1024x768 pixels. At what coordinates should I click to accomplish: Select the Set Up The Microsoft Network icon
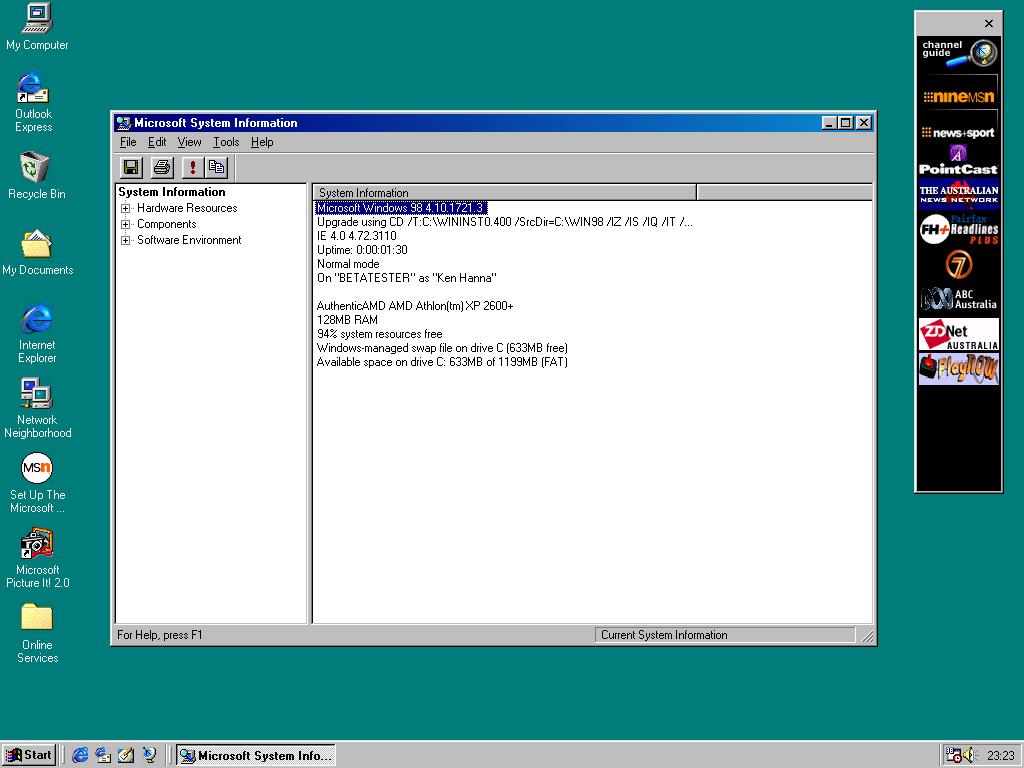(37, 483)
